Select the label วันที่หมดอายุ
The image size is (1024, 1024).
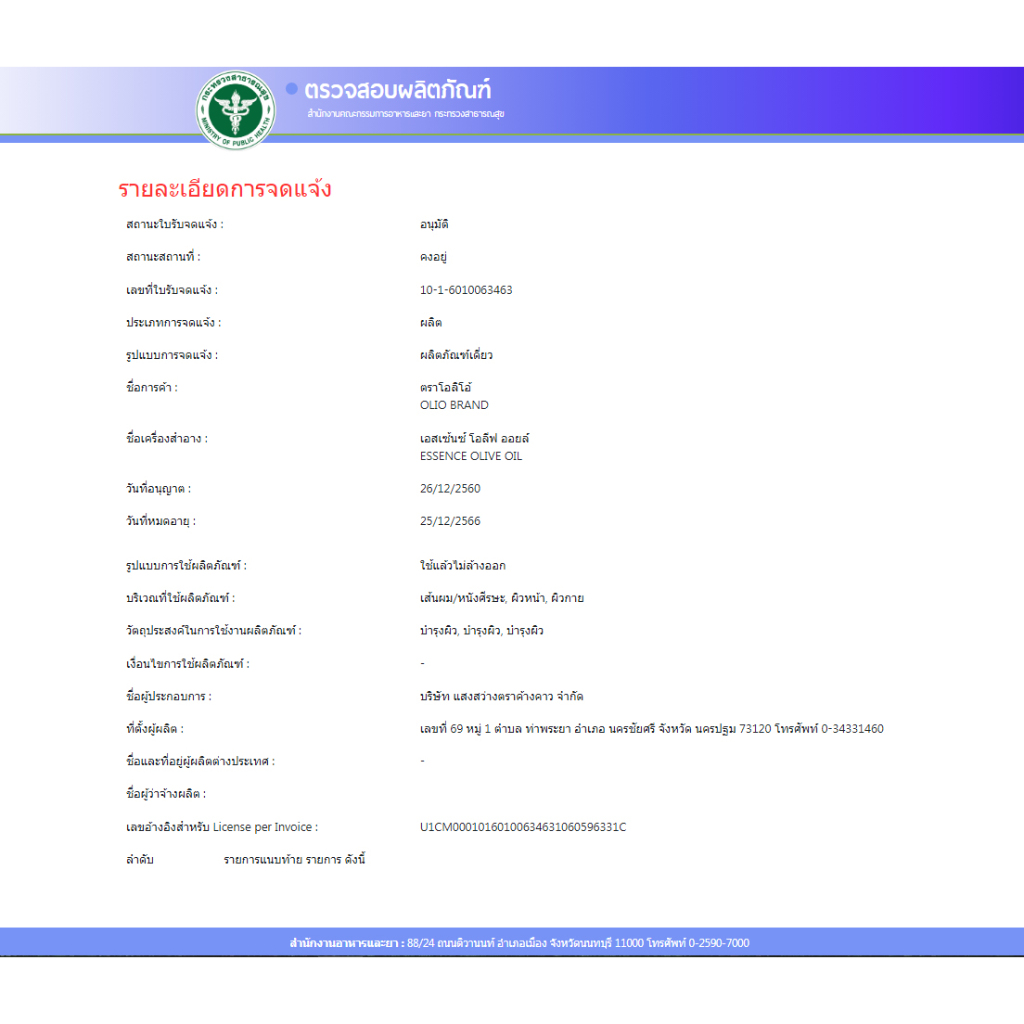click(x=161, y=521)
